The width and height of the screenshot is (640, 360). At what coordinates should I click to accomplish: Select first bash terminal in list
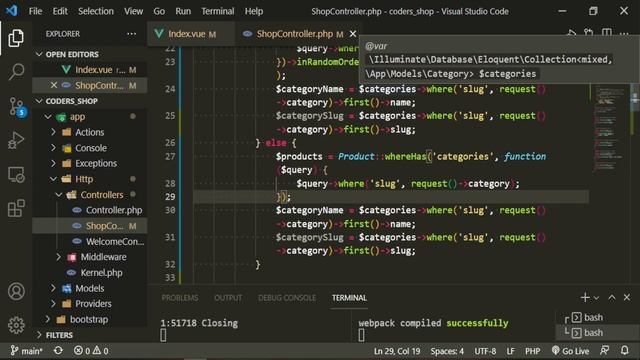click(x=593, y=317)
